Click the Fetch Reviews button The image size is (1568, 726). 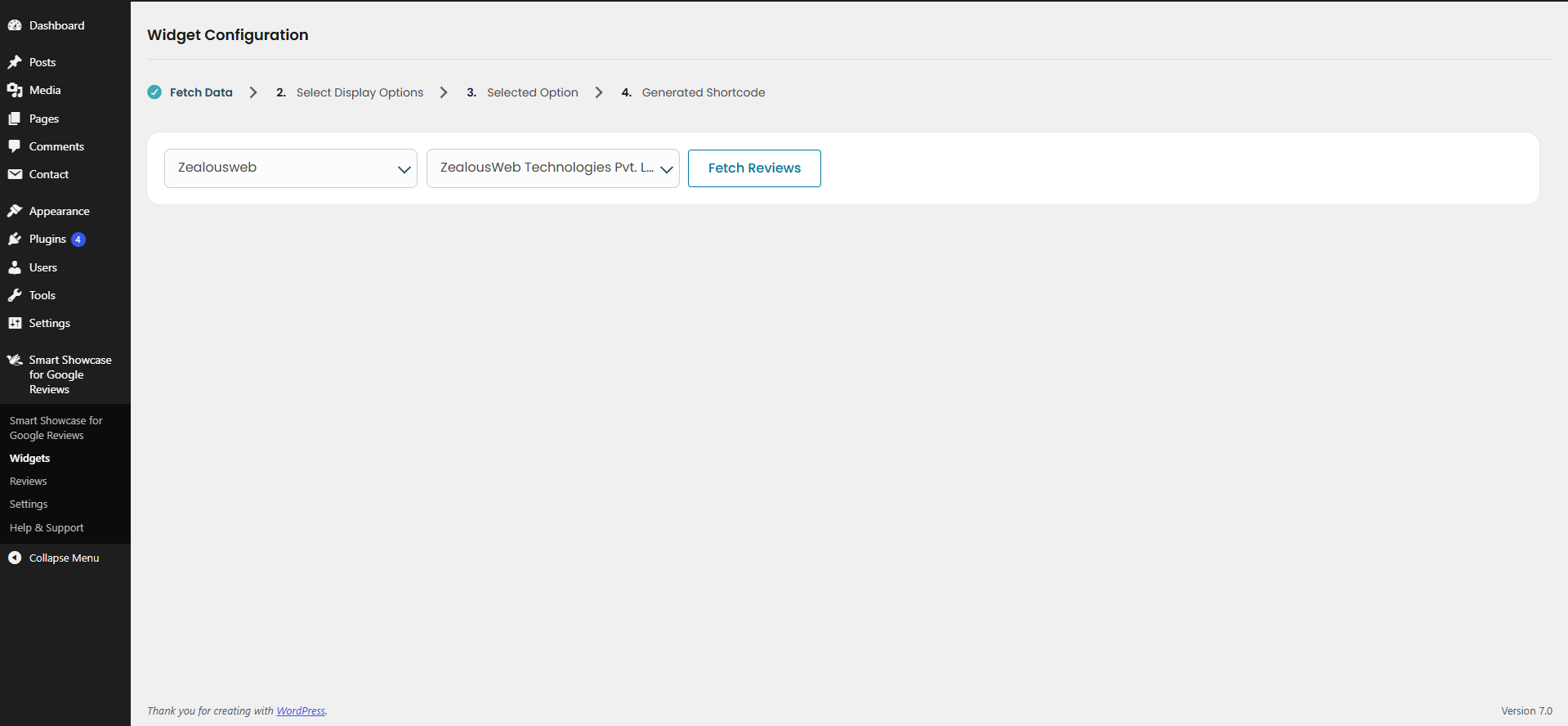pyautogui.click(x=754, y=168)
